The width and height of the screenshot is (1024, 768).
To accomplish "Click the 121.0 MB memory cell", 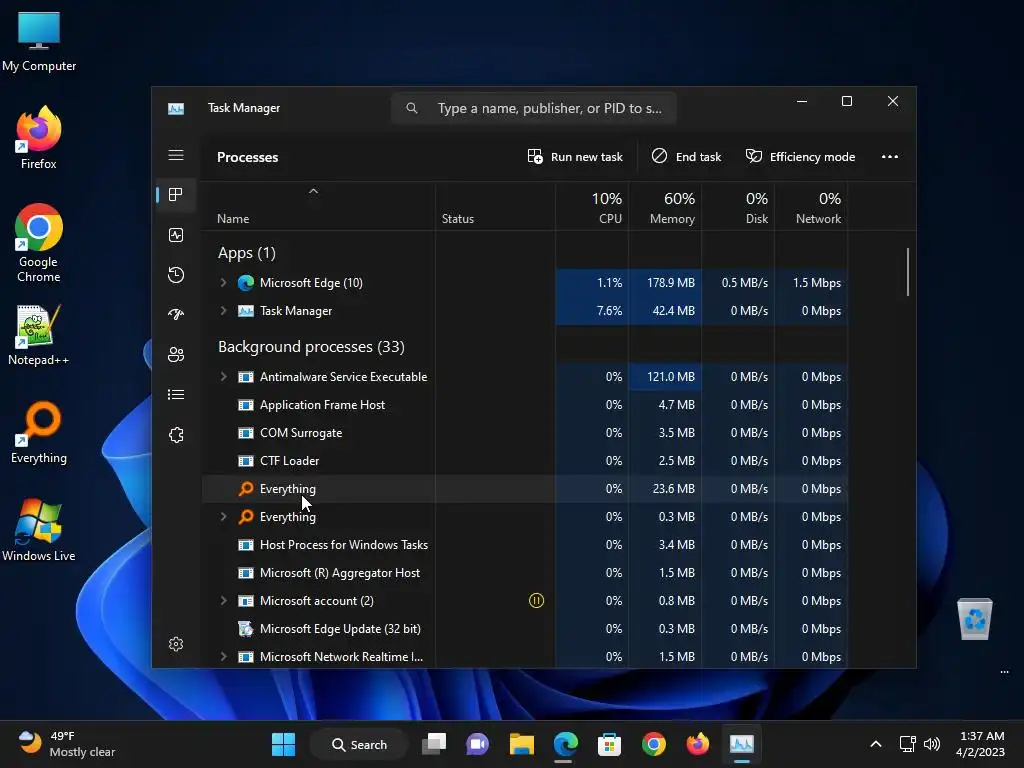I will coord(665,377).
